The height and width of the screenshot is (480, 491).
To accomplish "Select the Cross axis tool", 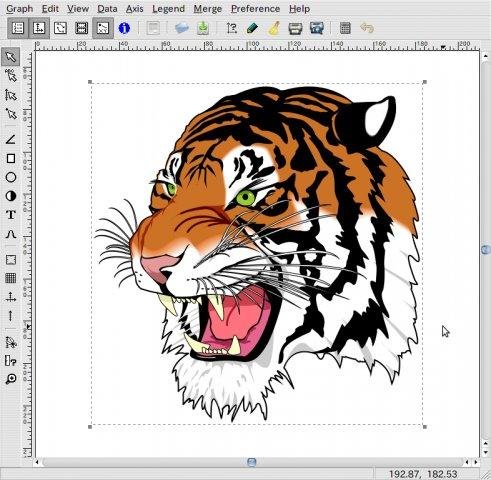I will pyautogui.click(x=11, y=297).
